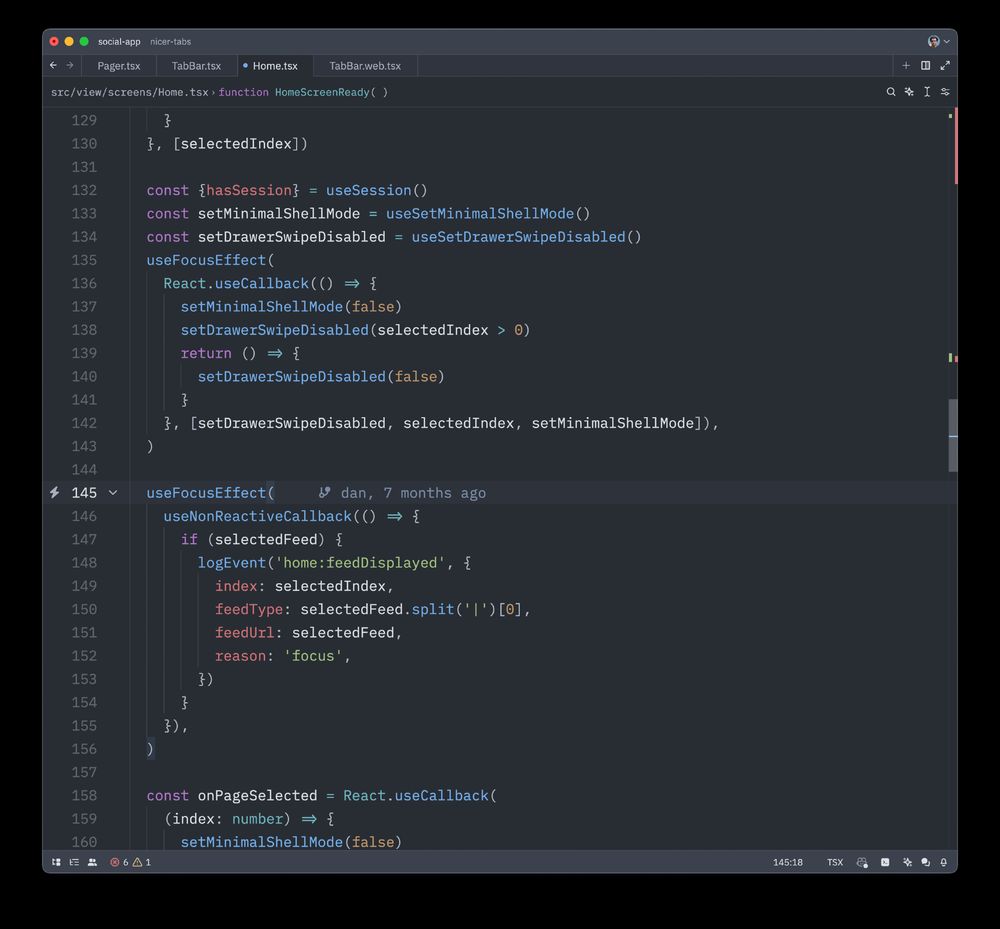Toggle the collab panel with the people icon

pos(92,862)
